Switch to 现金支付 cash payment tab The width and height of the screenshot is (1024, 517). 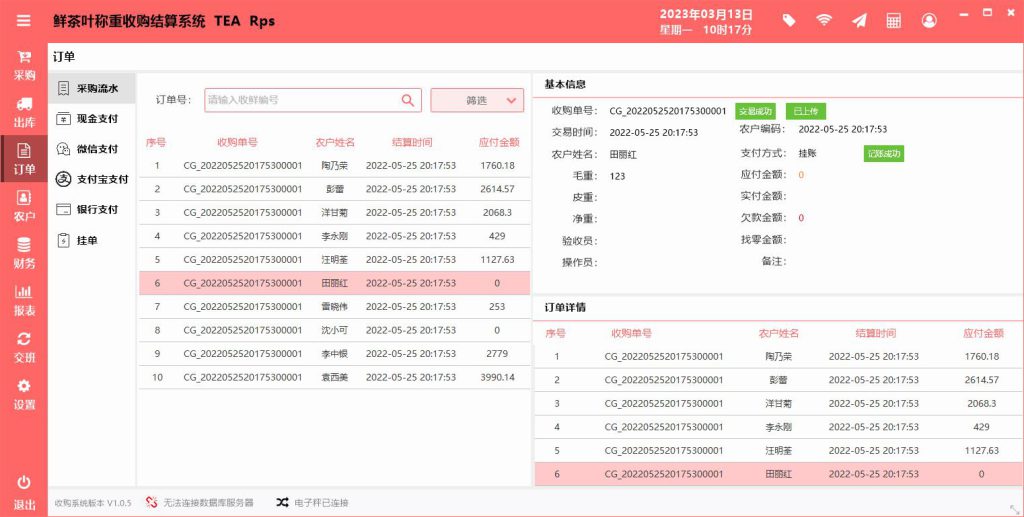click(91, 119)
